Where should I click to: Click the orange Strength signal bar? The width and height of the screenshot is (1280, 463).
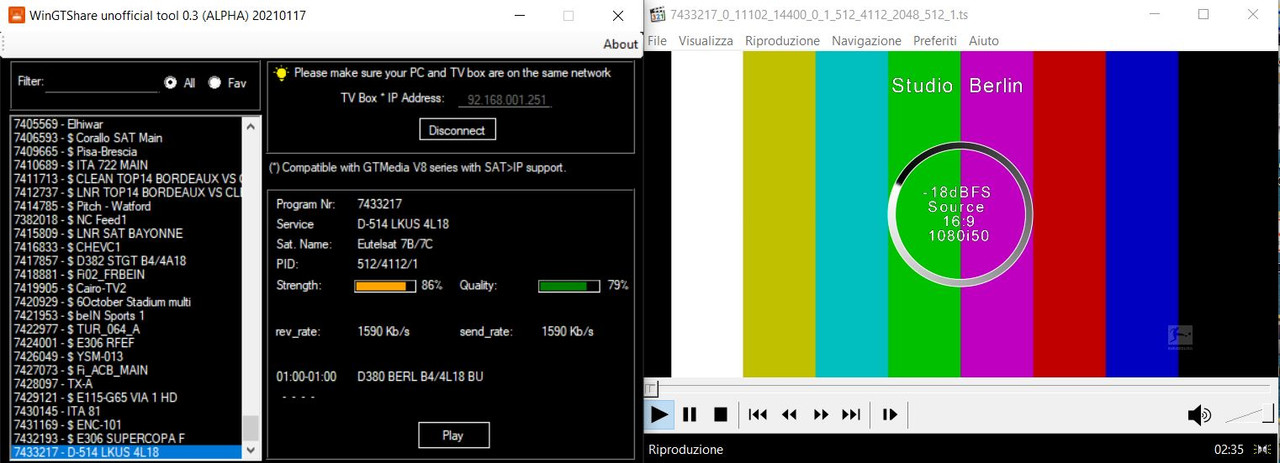tap(385, 286)
